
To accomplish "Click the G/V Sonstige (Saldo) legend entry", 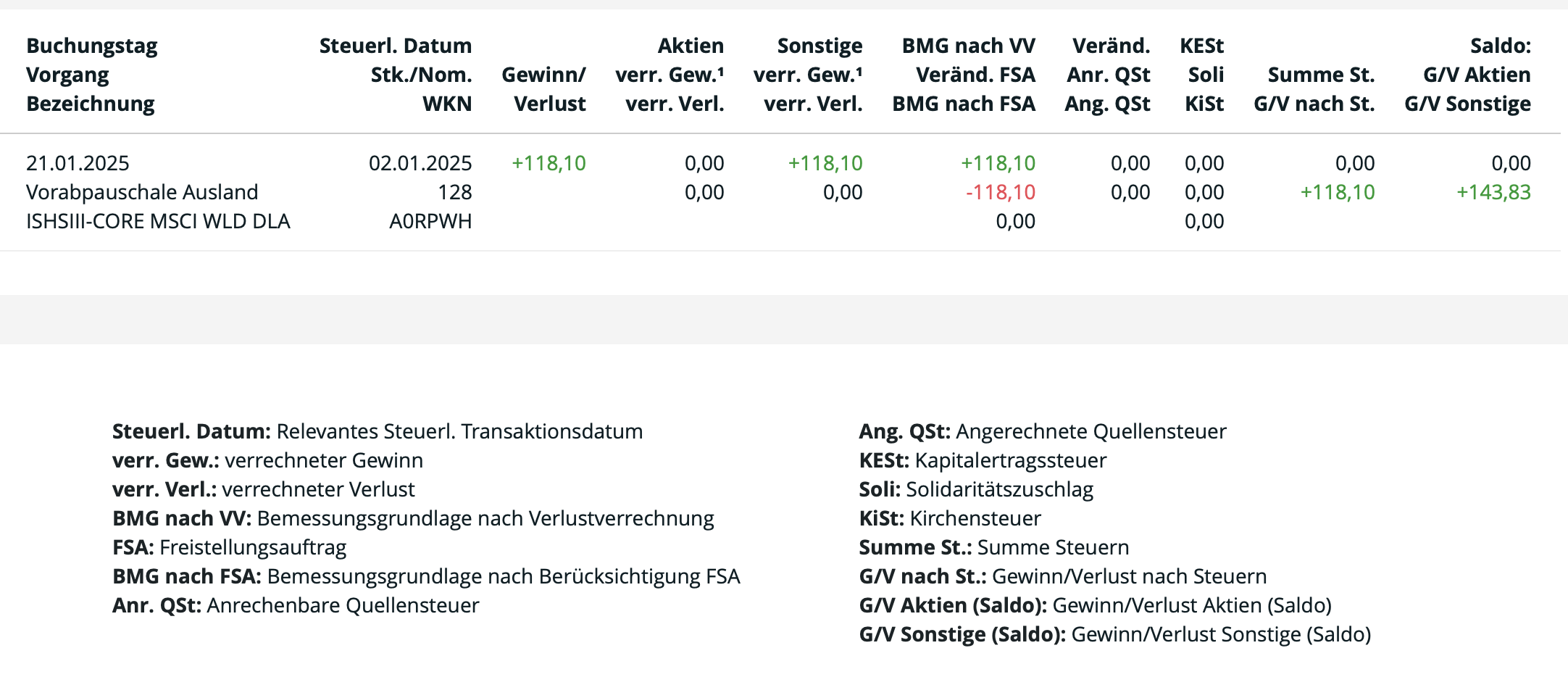I will [x=1114, y=634].
